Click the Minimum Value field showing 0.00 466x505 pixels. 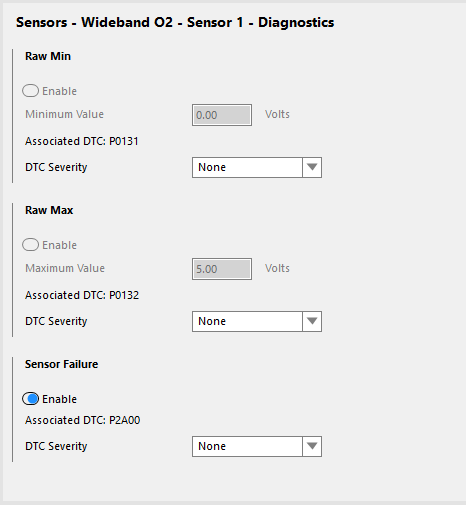pyautogui.click(x=222, y=115)
